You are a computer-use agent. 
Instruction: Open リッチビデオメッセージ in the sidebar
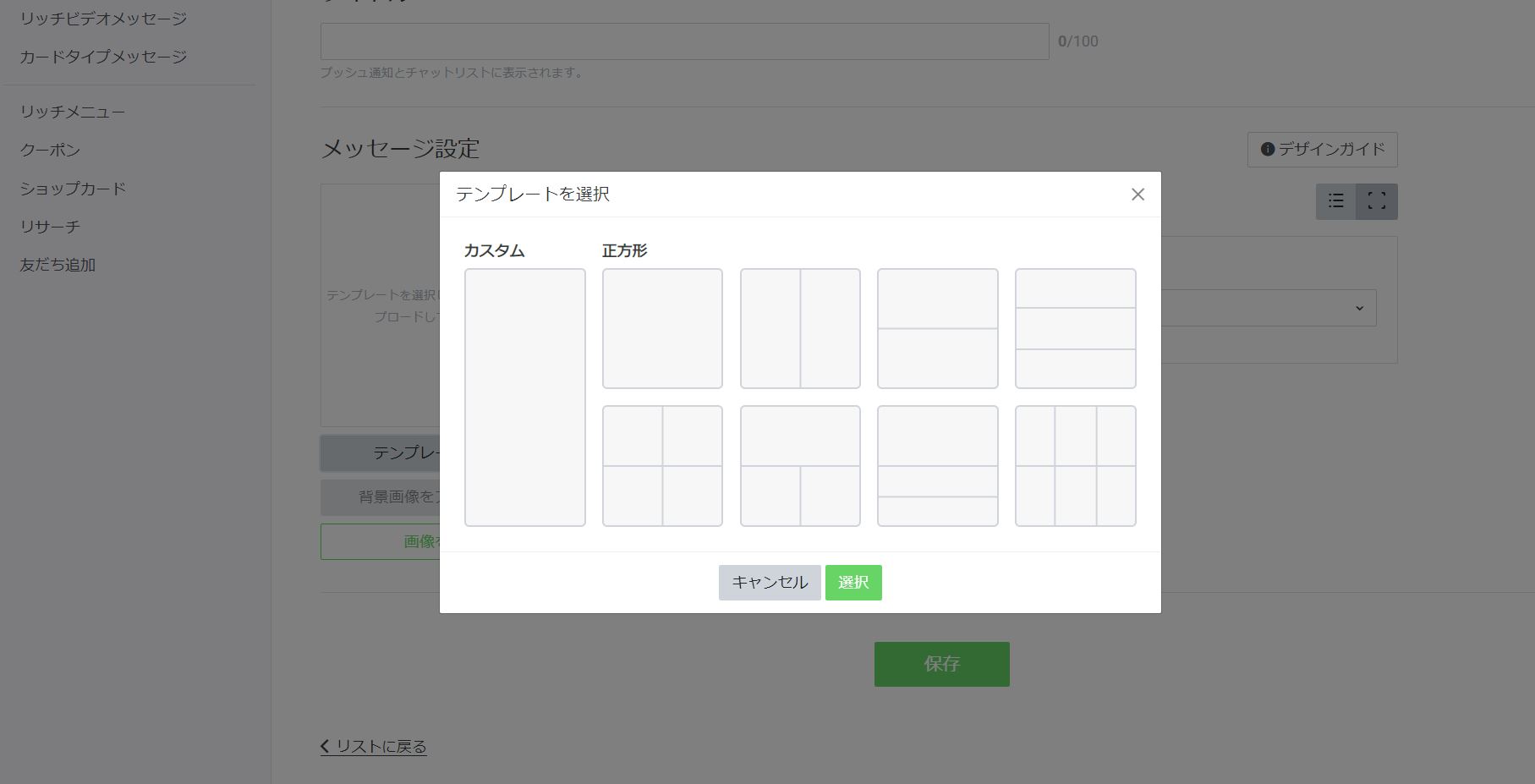tap(103, 19)
